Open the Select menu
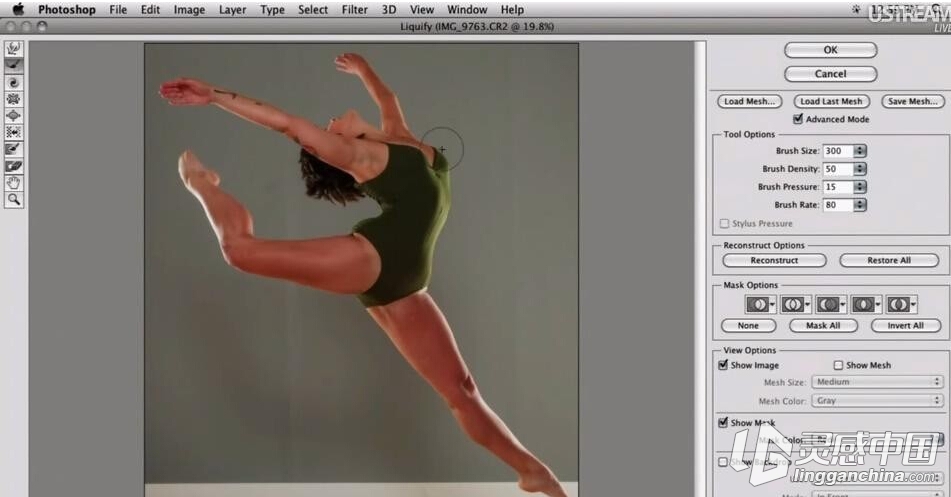Image resolution: width=951 pixels, height=497 pixels. [313, 10]
